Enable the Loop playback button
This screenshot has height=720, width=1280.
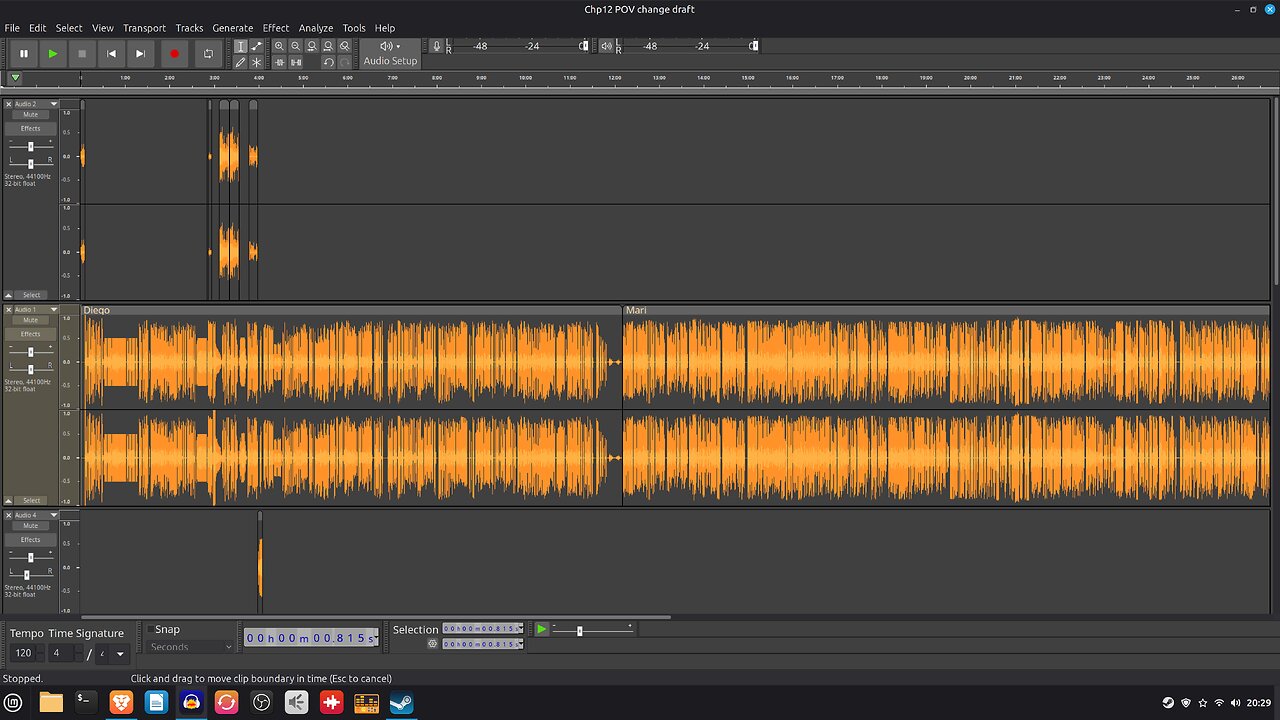(x=208, y=53)
